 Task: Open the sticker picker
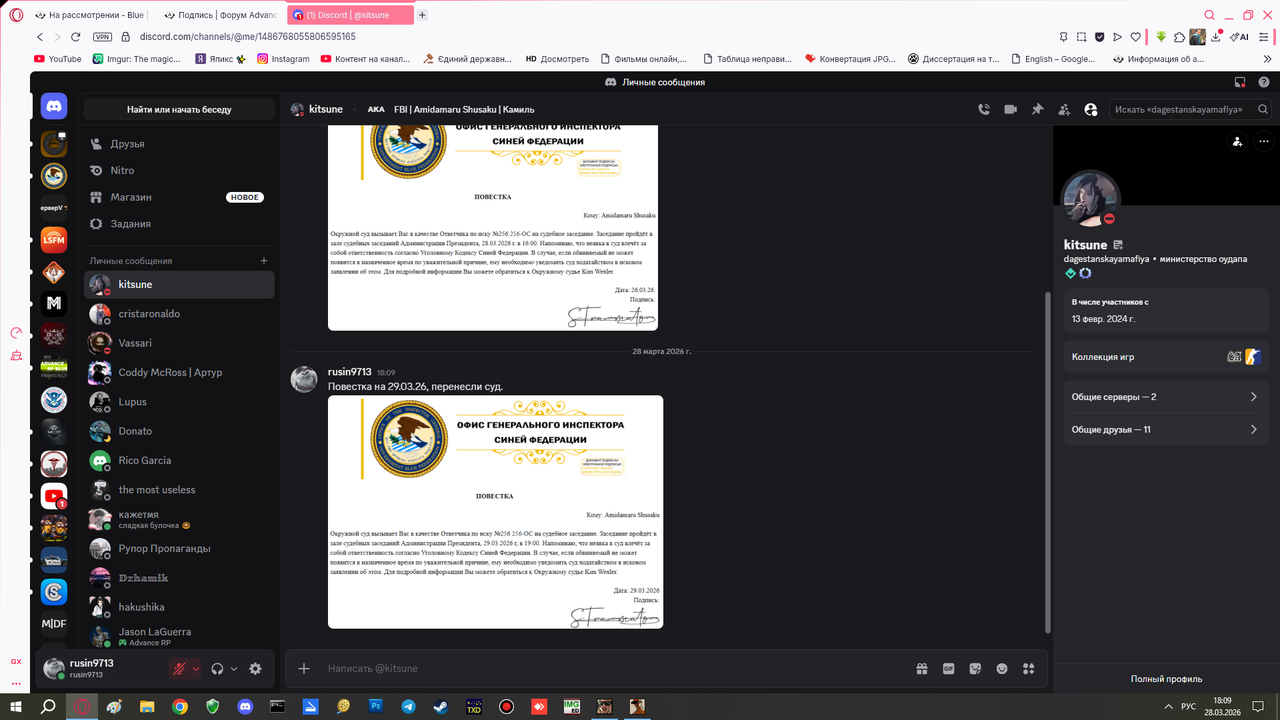pyautogui.click(x=975, y=668)
